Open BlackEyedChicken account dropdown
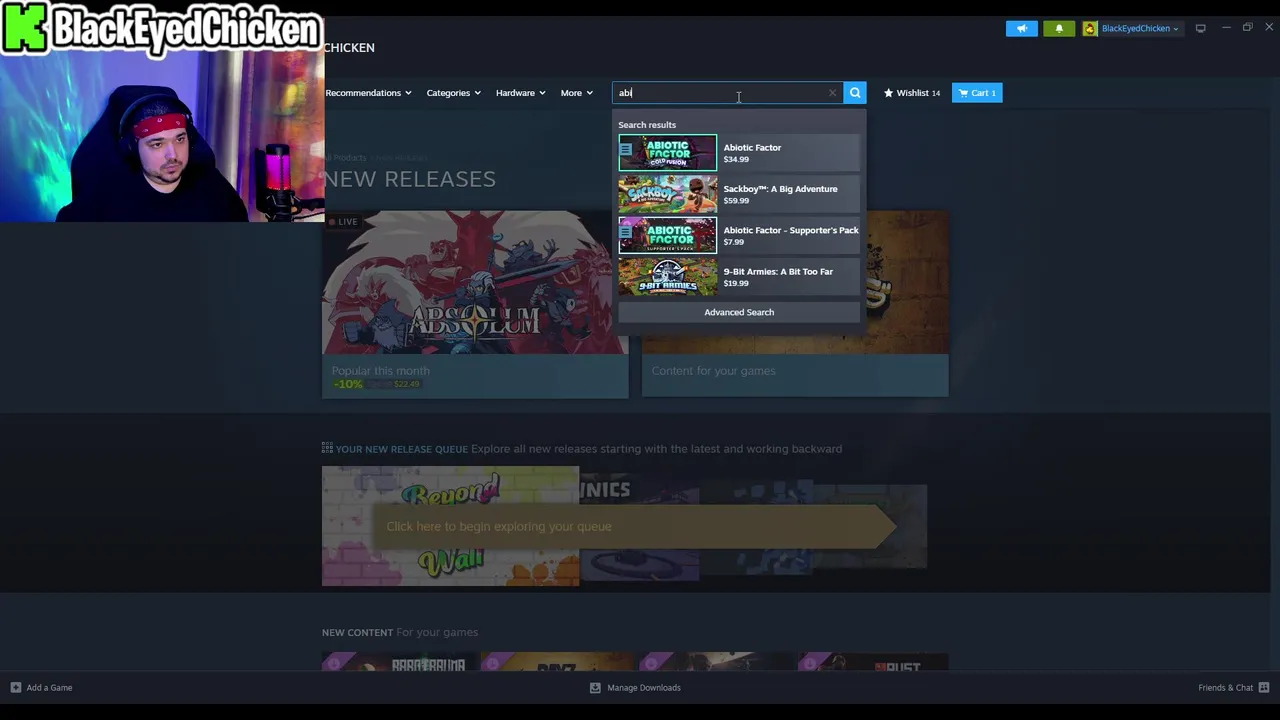1280x720 pixels. [x=1133, y=28]
